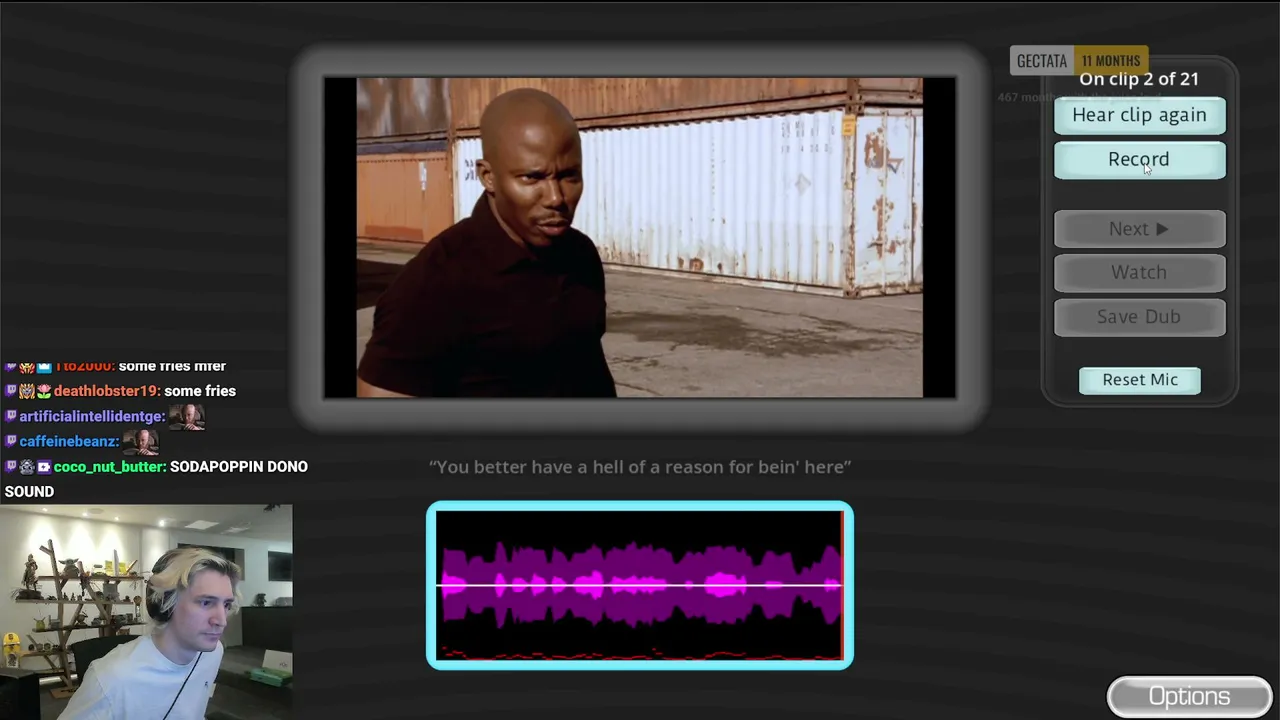This screenshot has width=1280, height=720.
Task: Open chat user coco_nut_butter's name
Action: 110,467
